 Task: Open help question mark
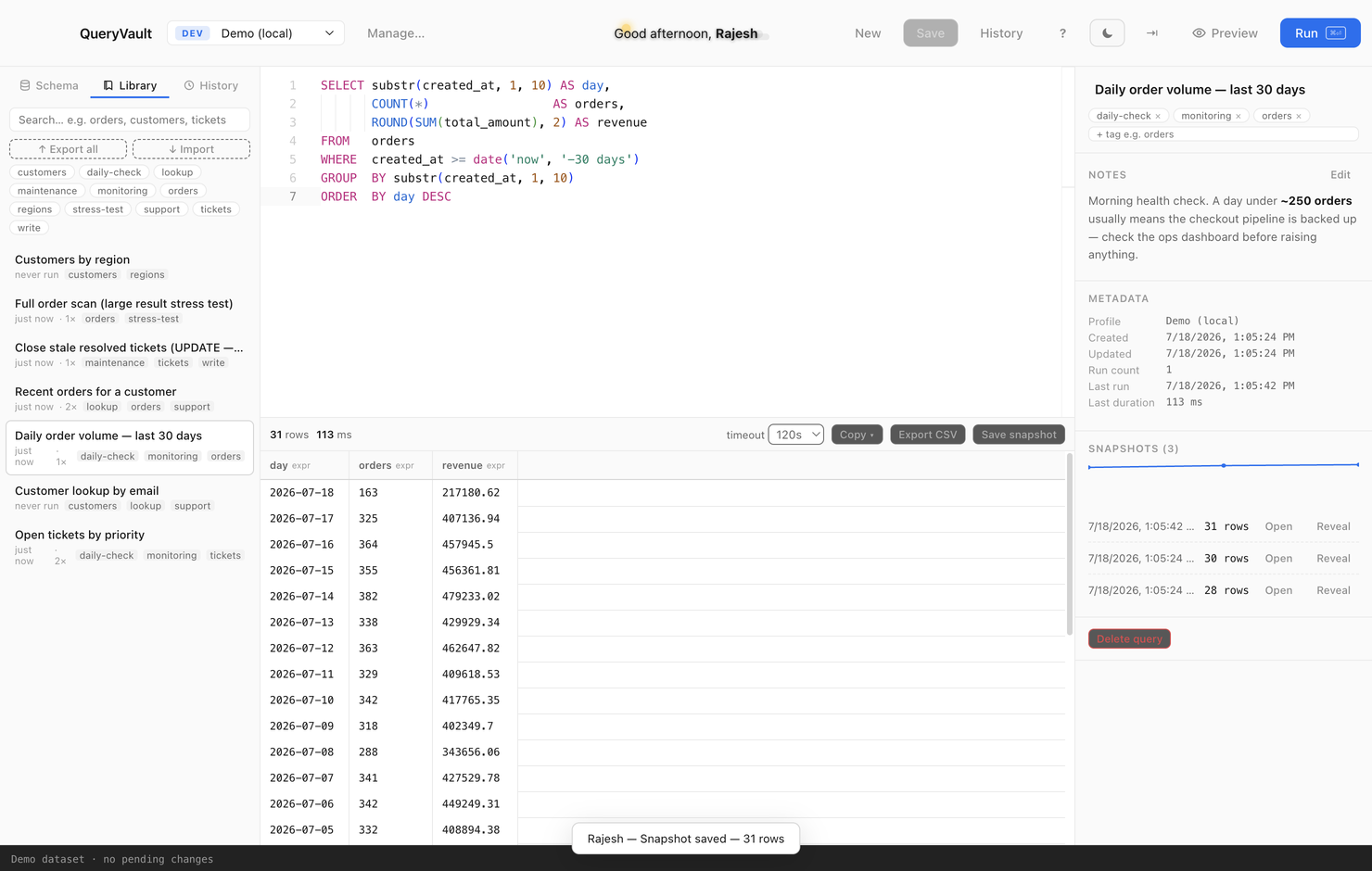click(x=1062, y=33)
